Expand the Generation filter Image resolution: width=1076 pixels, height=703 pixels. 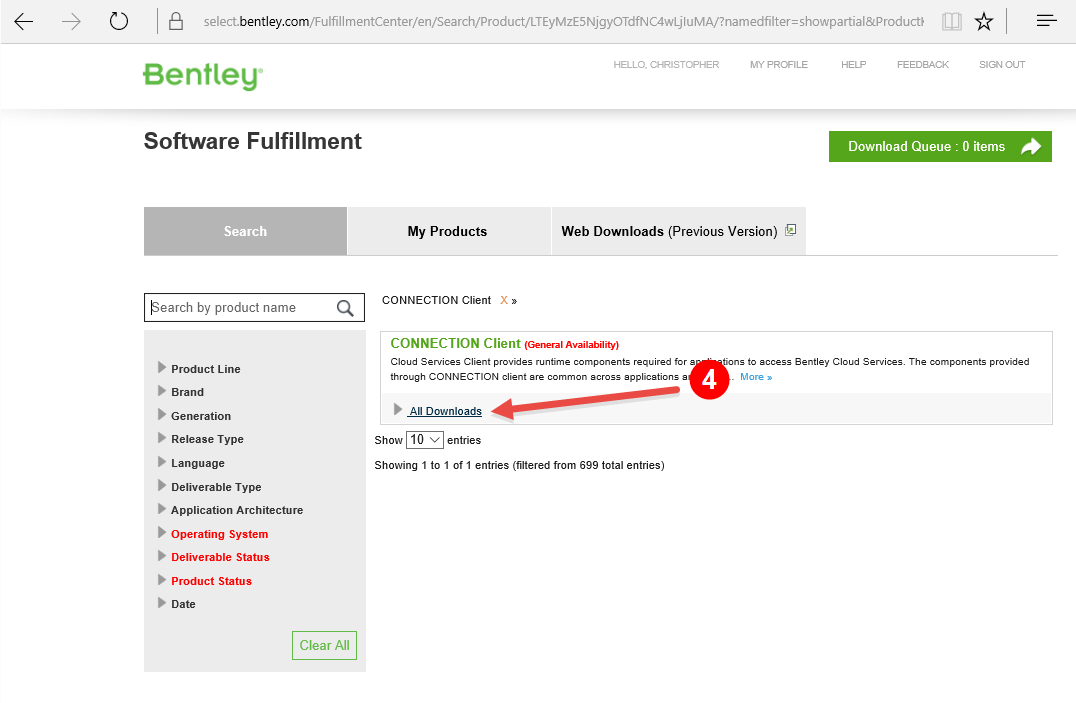pyautogui.click(x=194, y=416)
